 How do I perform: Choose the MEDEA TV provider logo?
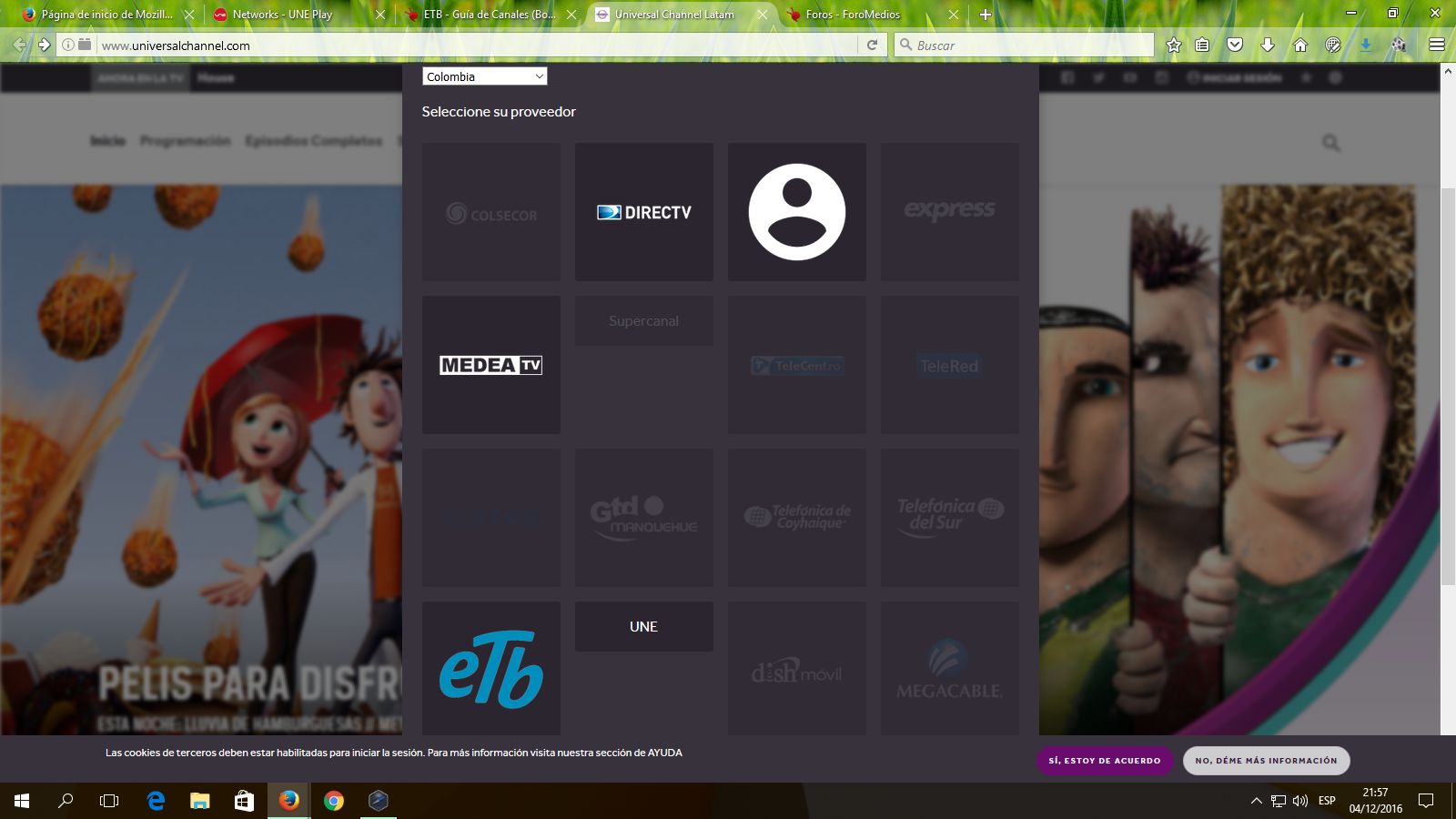[491, 365]
